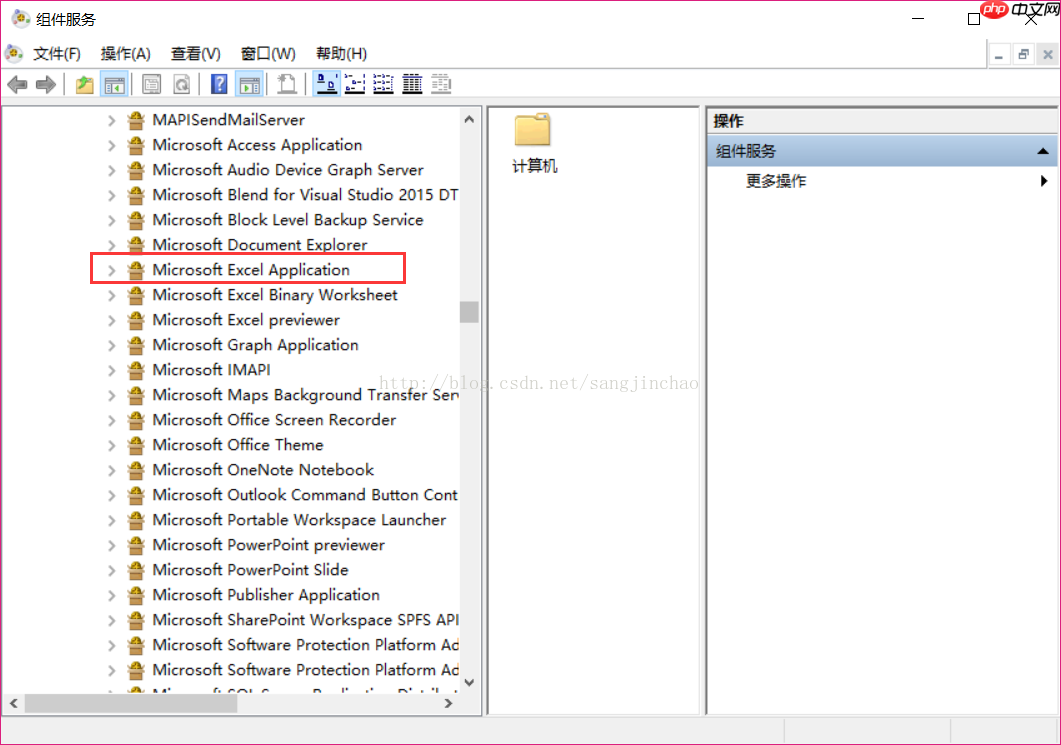Toggle the Show/Hide Console Tree icon

pyautogui.click(x=114, y=85)
